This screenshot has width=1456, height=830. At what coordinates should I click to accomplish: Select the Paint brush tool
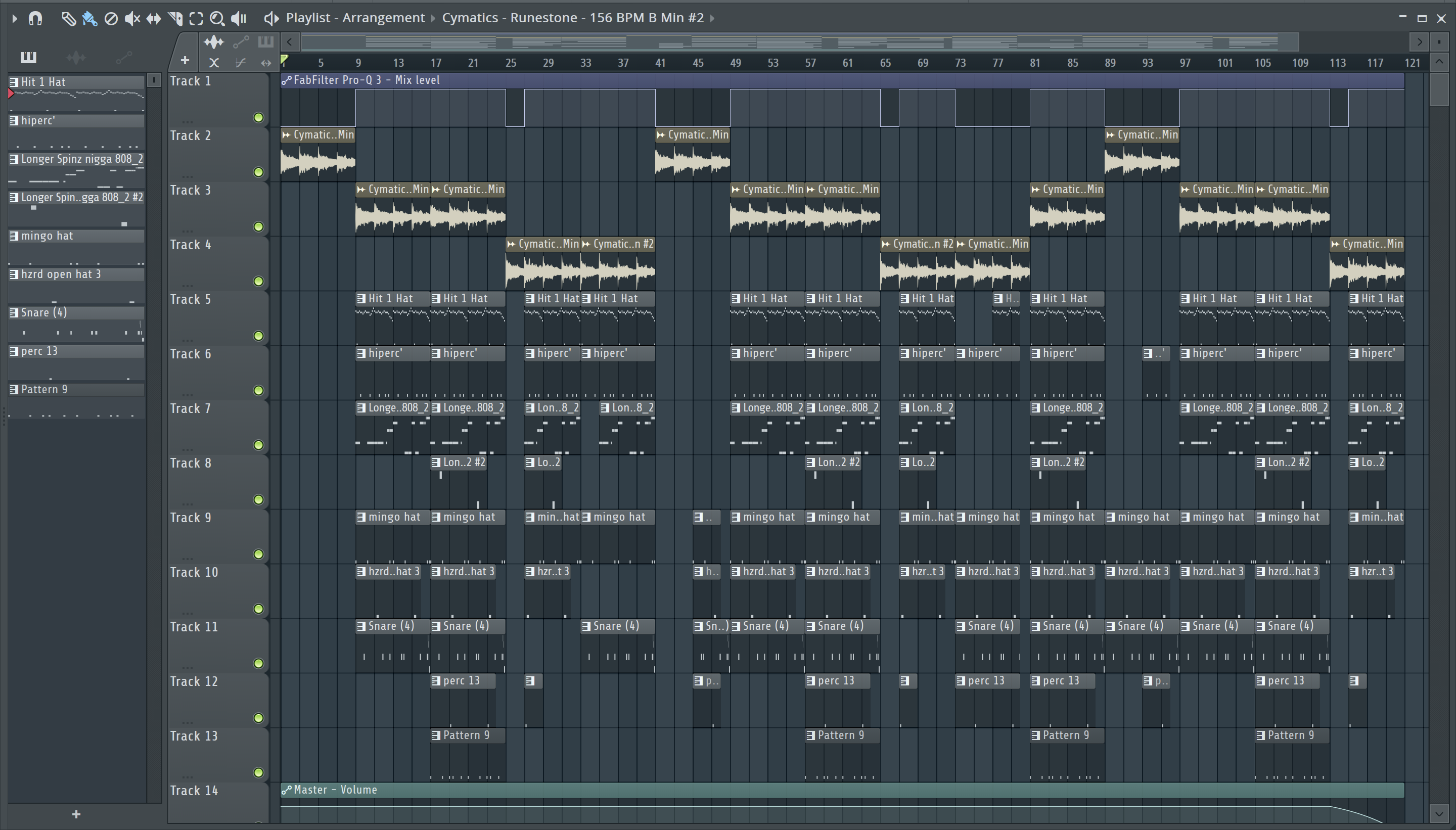click(89, 19)
